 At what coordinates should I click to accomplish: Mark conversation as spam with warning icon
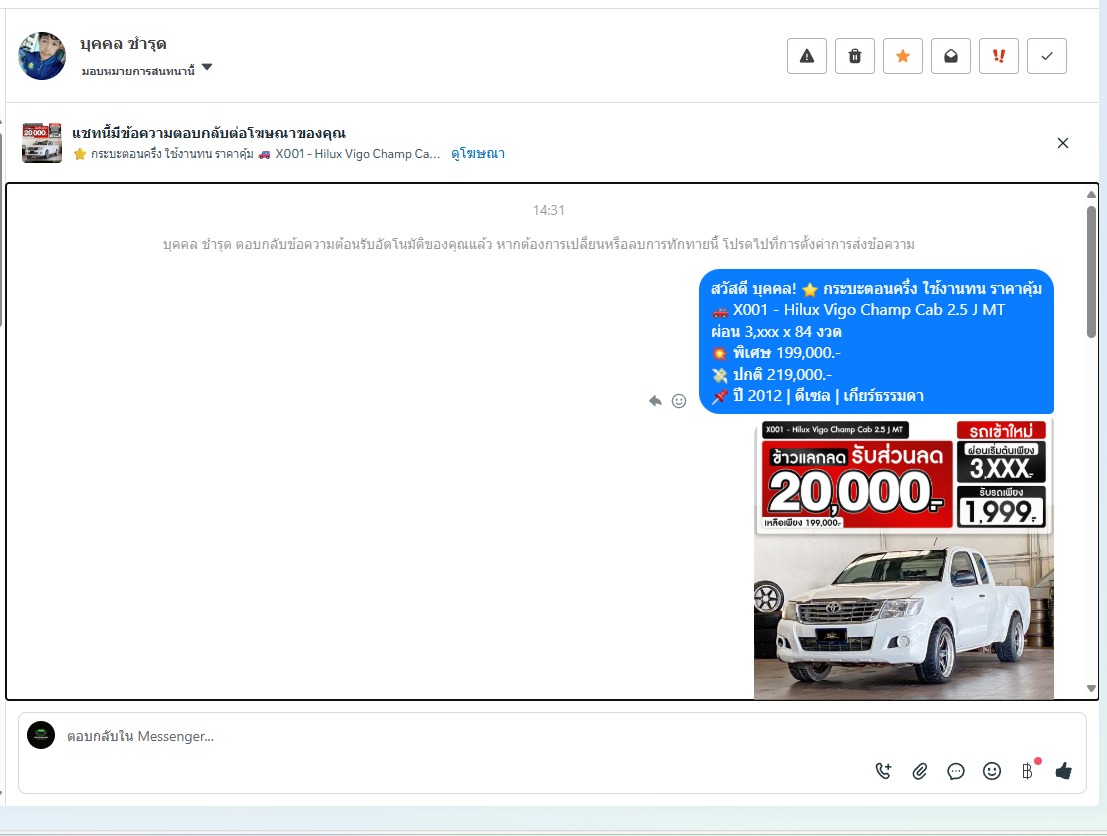[807, 56]
